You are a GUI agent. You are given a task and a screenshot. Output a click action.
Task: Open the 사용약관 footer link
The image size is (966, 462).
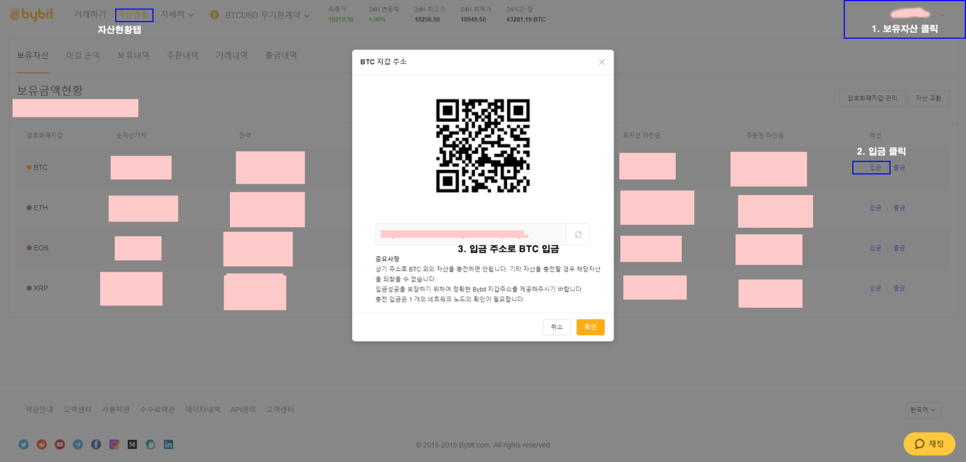click(115, 409)
